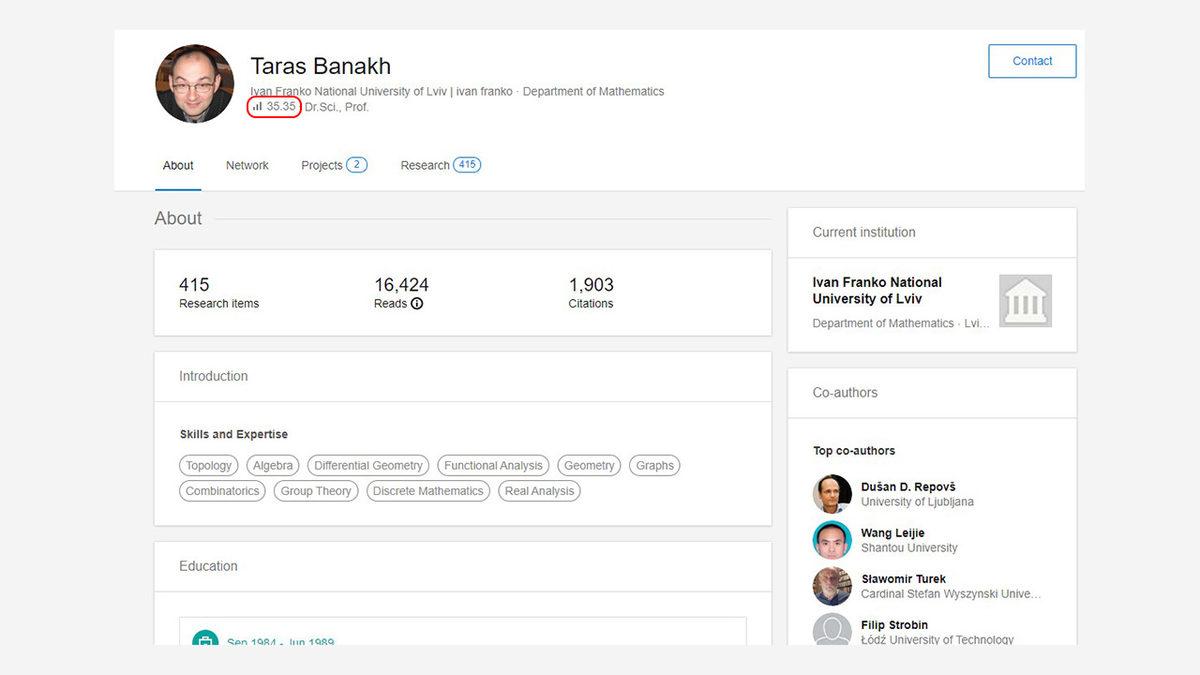Click Wang Leijie's avatar
This screenshot has width=1200, height=675.
833,539
